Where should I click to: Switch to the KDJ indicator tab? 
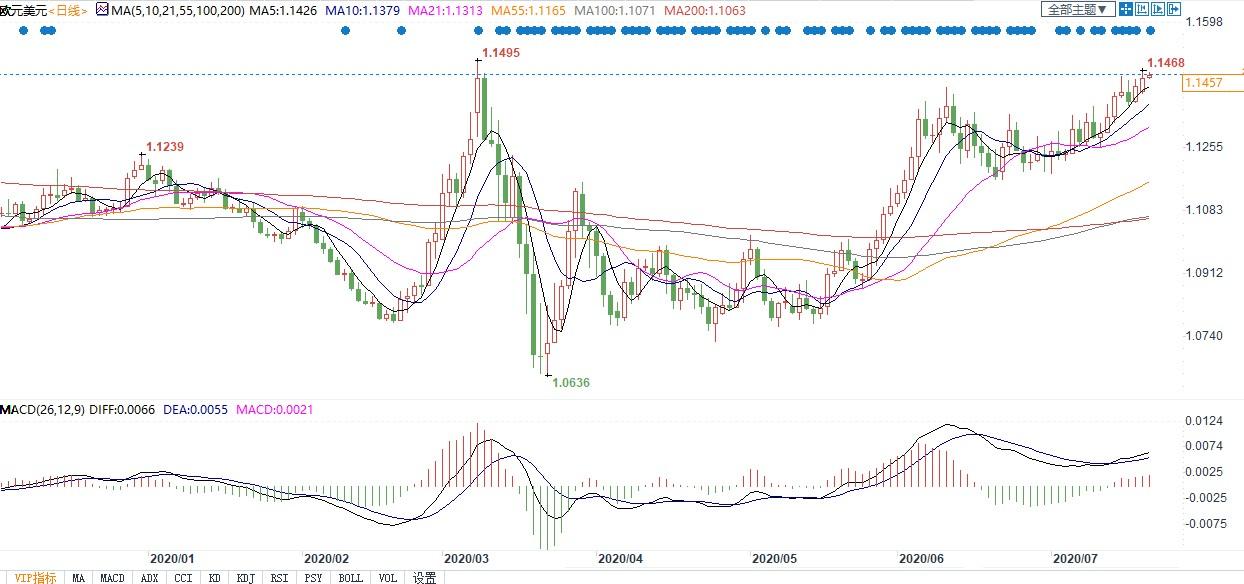[x=245, y=577]
